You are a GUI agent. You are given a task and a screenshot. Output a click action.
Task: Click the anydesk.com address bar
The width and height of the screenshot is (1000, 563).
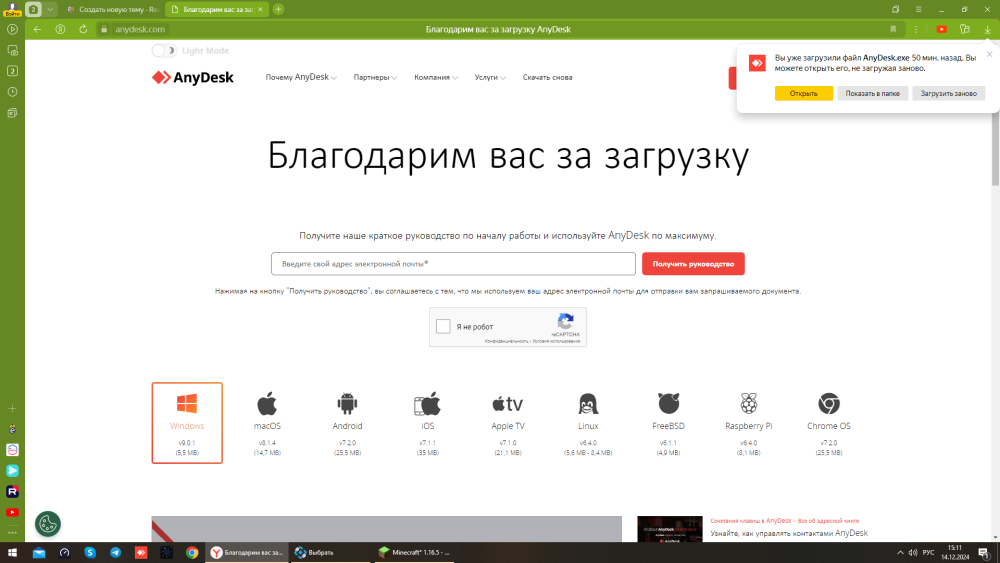(x=140, y=29)
